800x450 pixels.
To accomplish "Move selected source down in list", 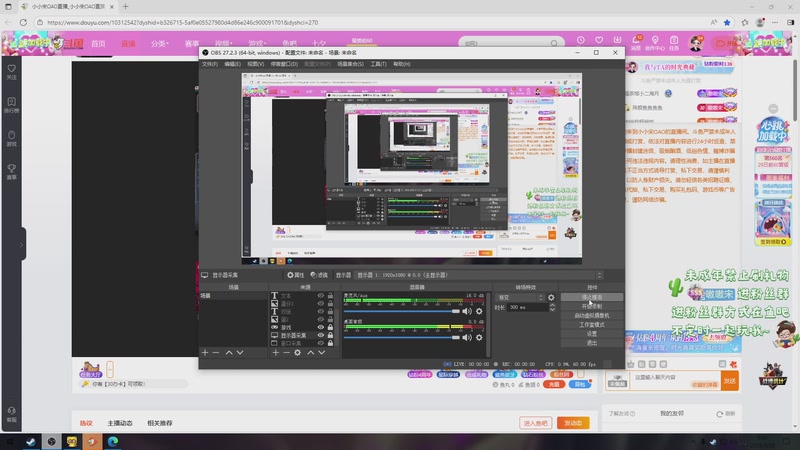I will click(321, 353).
